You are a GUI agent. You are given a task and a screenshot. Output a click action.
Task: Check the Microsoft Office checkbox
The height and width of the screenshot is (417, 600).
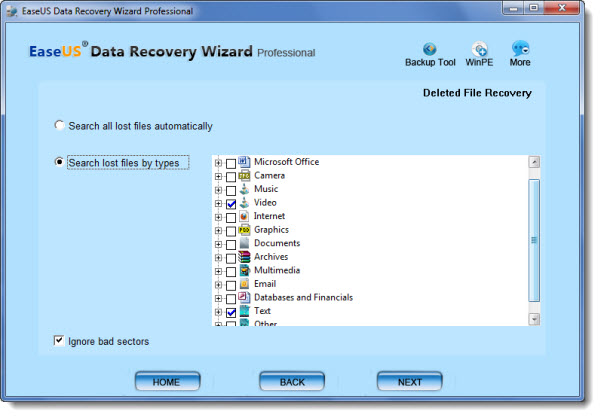231,163
